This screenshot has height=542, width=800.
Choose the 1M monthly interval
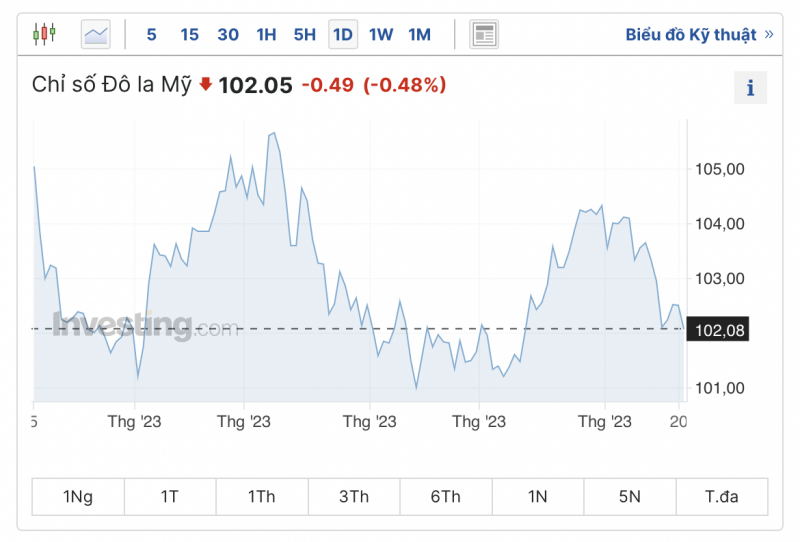coord(419,35)
